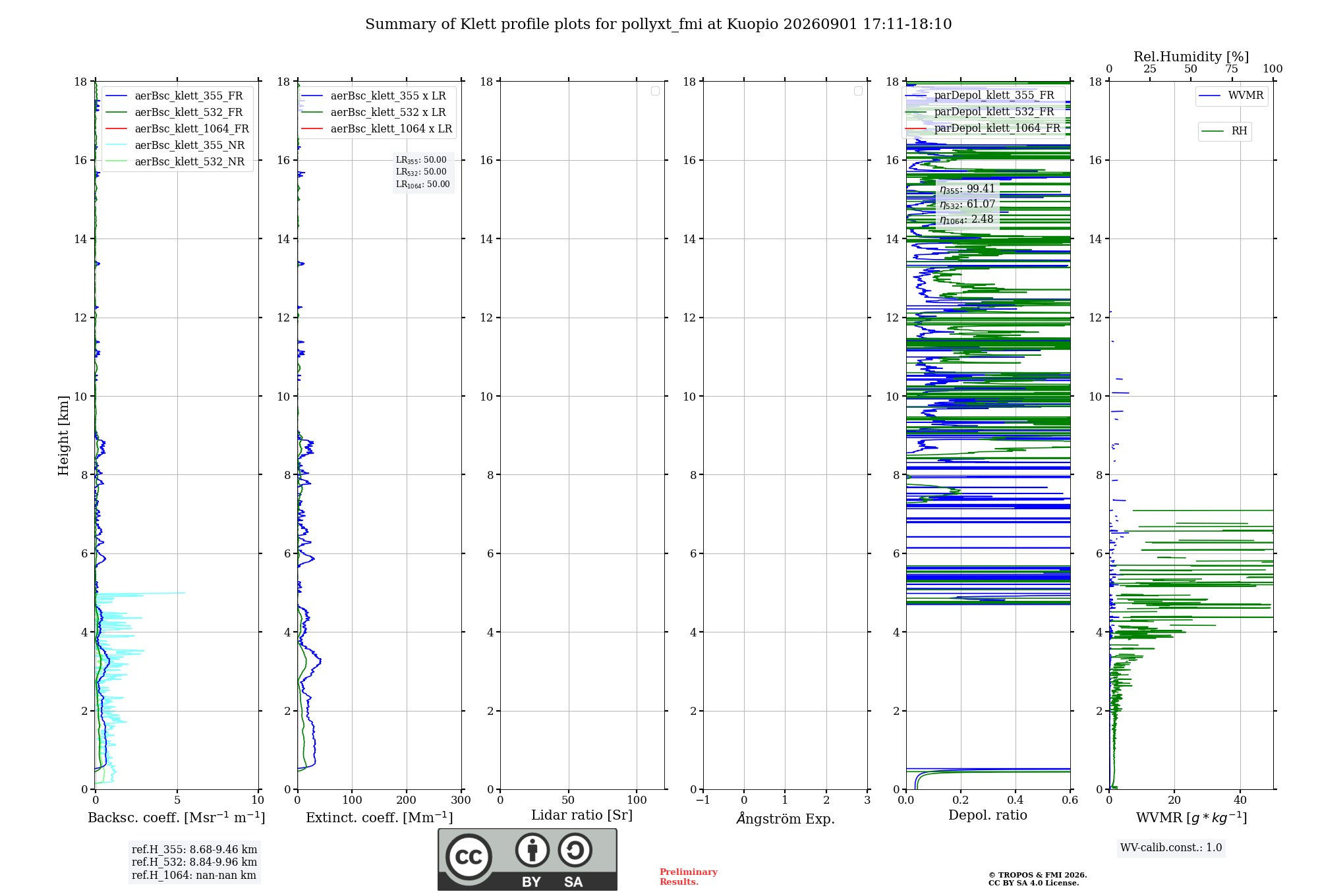Click the BY attribution person icon
Viewport: 1318px width, 896px height.
(532, 850)
